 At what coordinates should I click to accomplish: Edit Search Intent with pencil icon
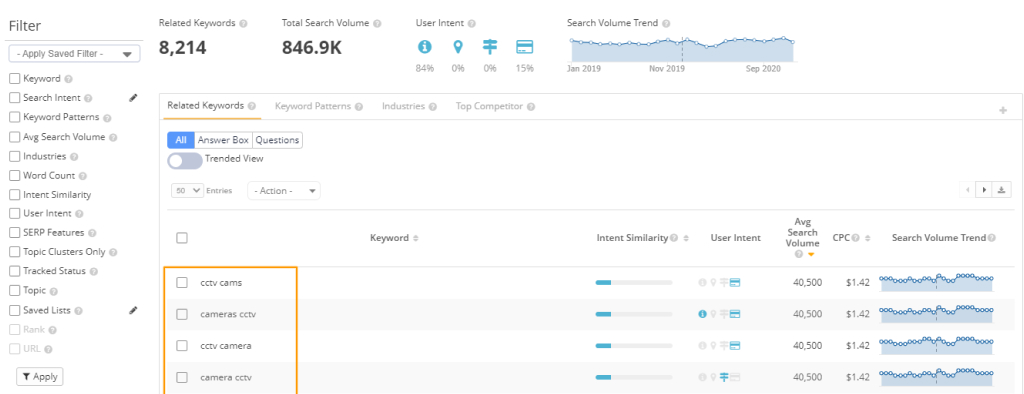(x=133, y=97)
